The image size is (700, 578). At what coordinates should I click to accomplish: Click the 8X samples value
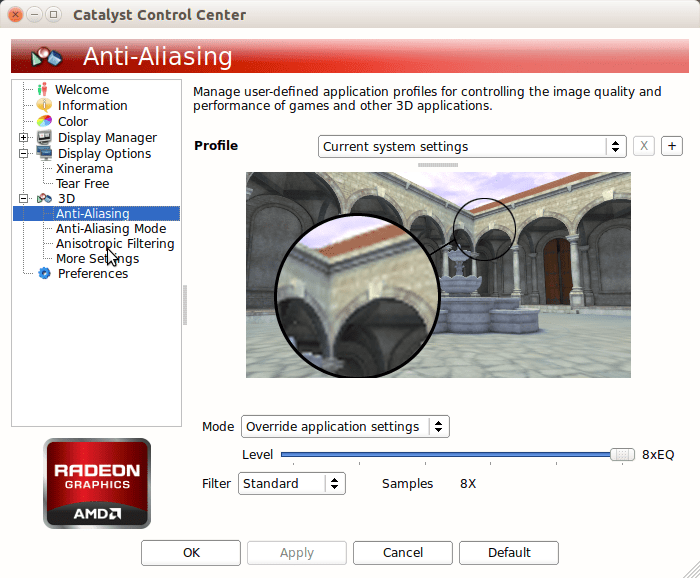click(x=468, y=484)
